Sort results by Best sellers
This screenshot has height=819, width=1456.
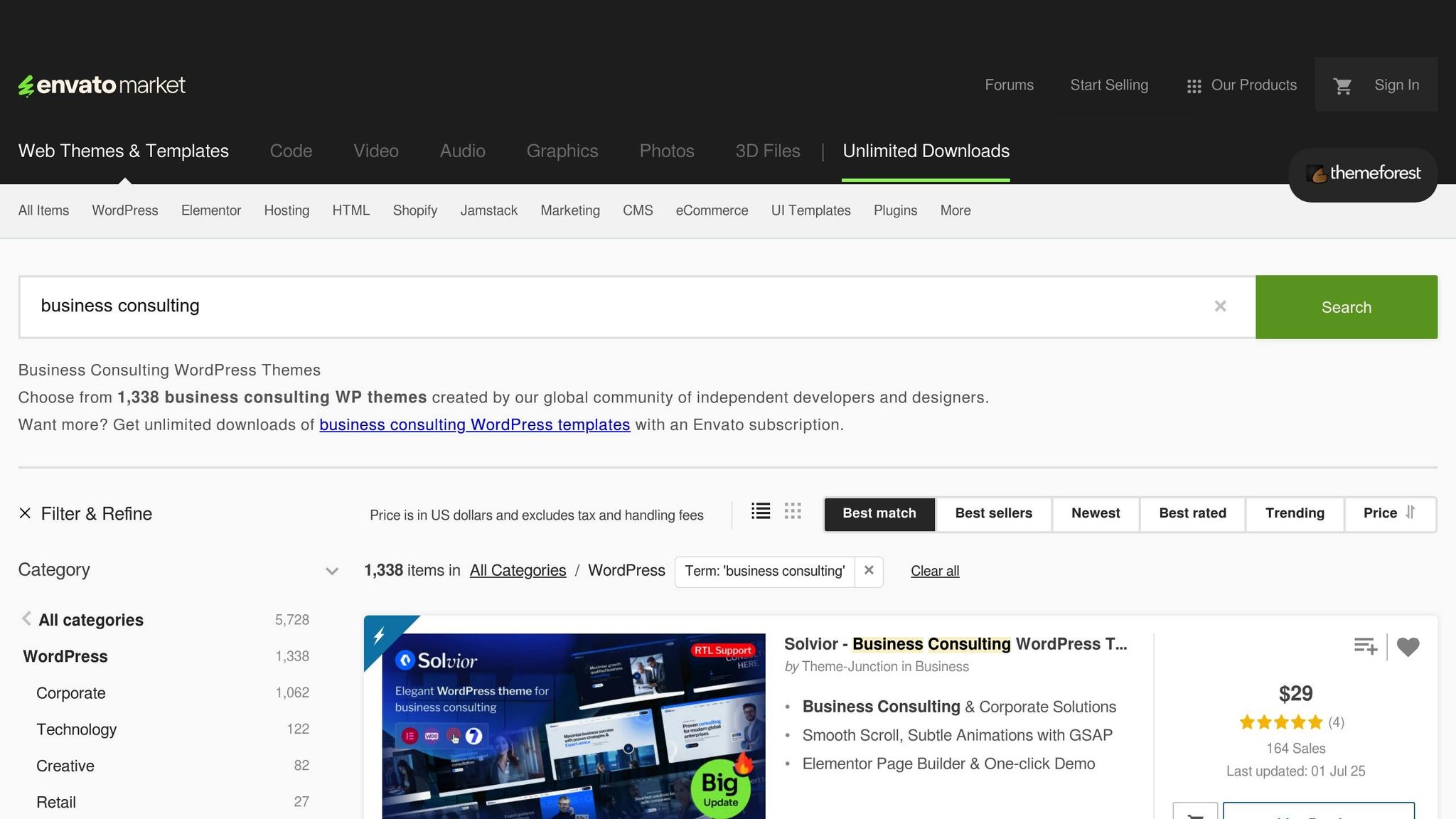pos(993,513)
